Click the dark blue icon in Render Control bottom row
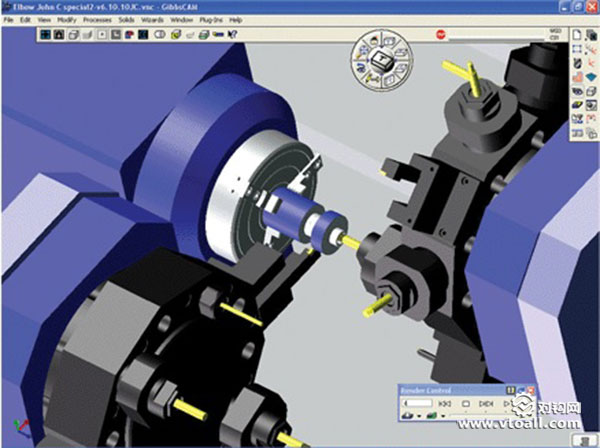 [408, 415]
